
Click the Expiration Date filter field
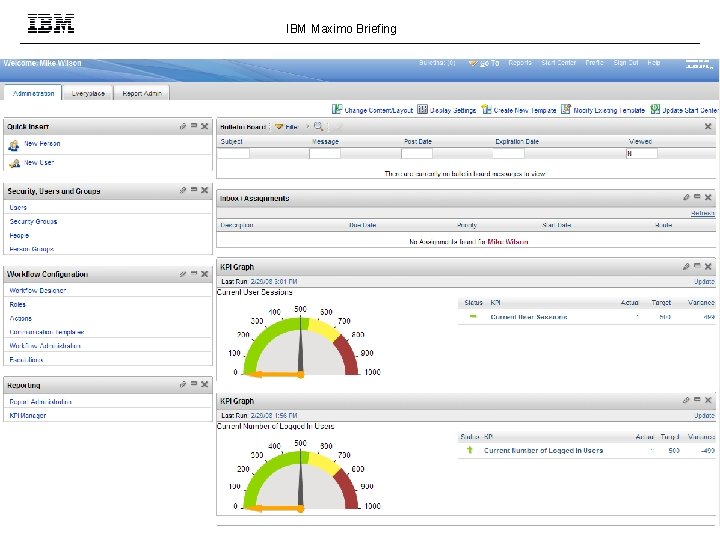click(x=508, y=153)
